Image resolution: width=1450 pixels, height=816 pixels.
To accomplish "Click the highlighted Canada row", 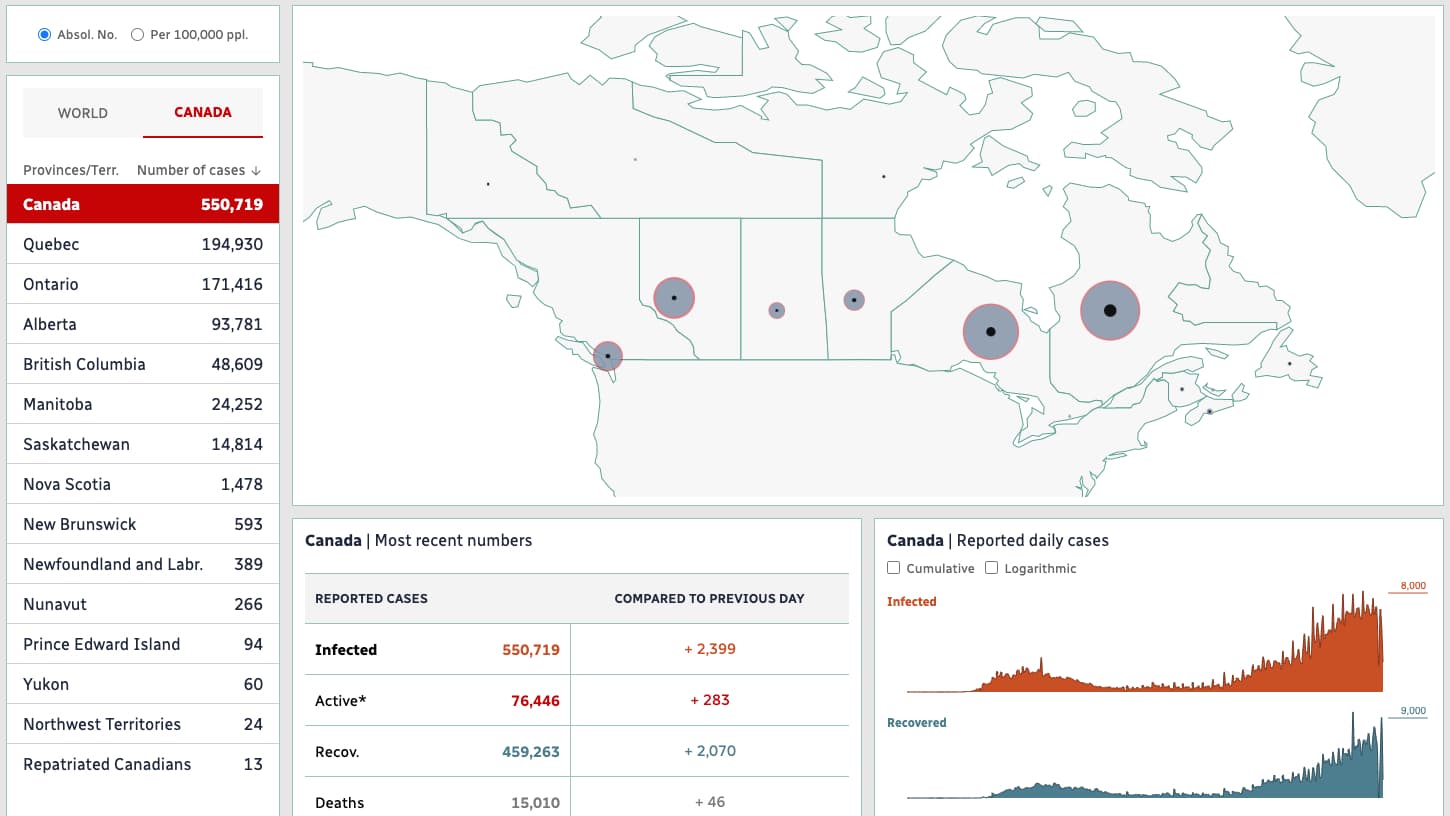I will tap(143, 204).
